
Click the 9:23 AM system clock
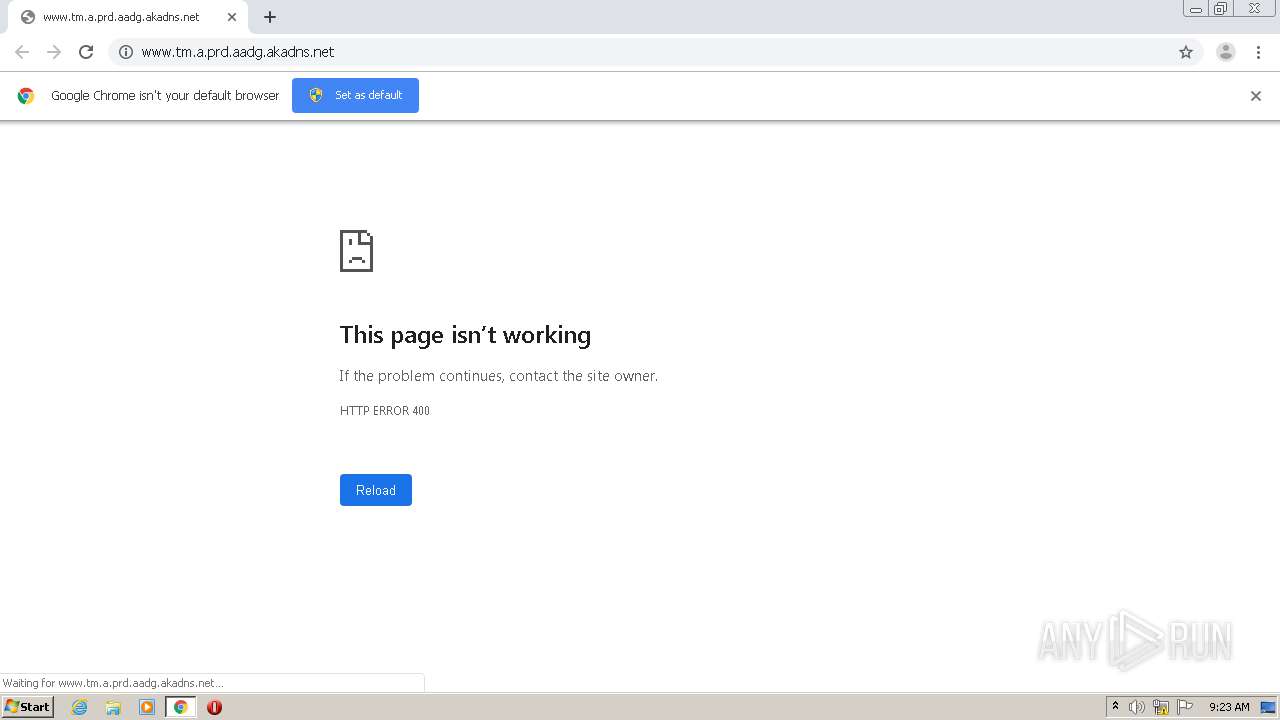click(1229, 707)
